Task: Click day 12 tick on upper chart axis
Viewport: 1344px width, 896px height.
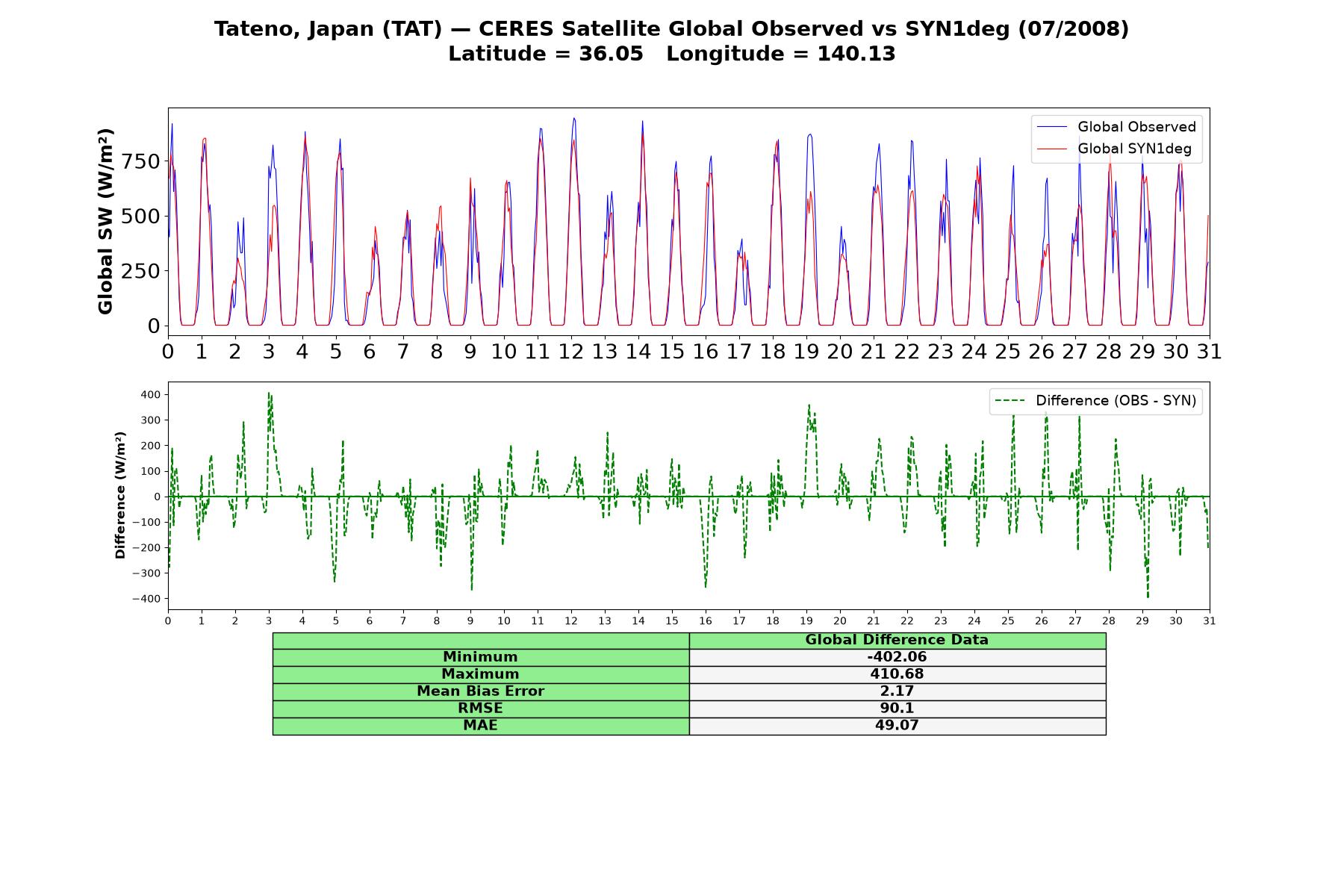Action: click(x=571, y=351)
